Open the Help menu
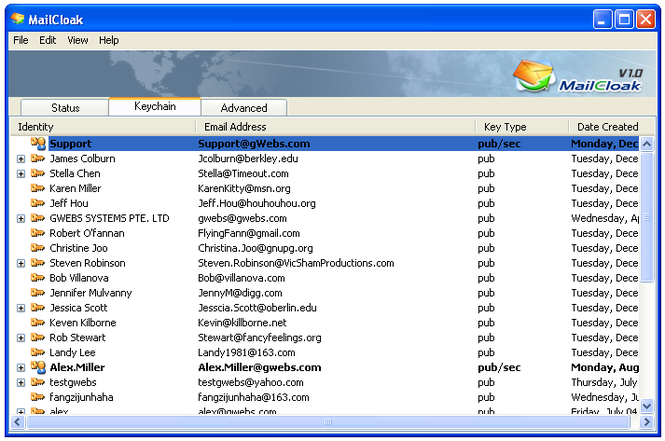 point(108,40)
